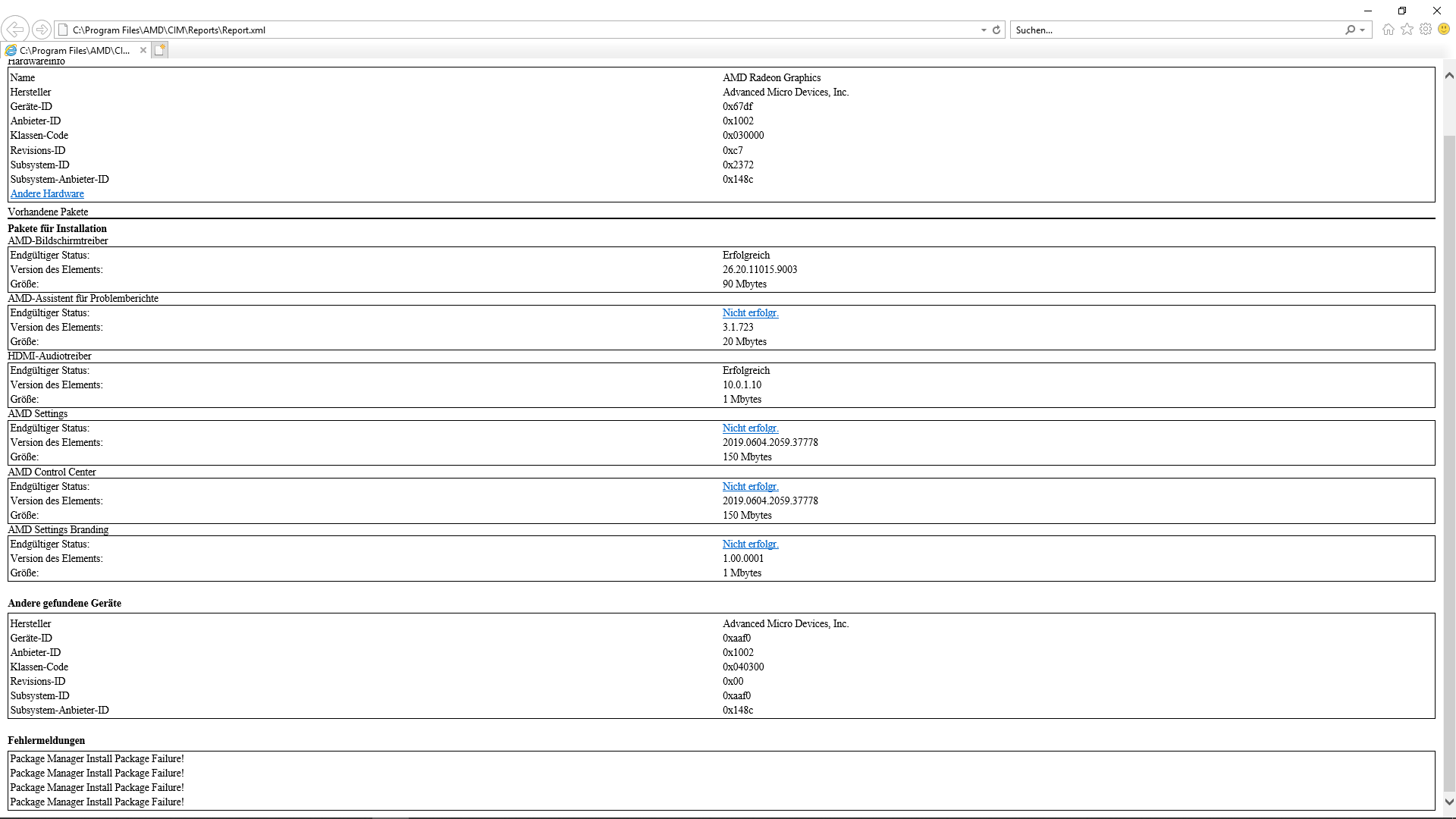Click the search magnifier icon
The height and width of the screenshot is (819, 1456).
point(1350,30)
